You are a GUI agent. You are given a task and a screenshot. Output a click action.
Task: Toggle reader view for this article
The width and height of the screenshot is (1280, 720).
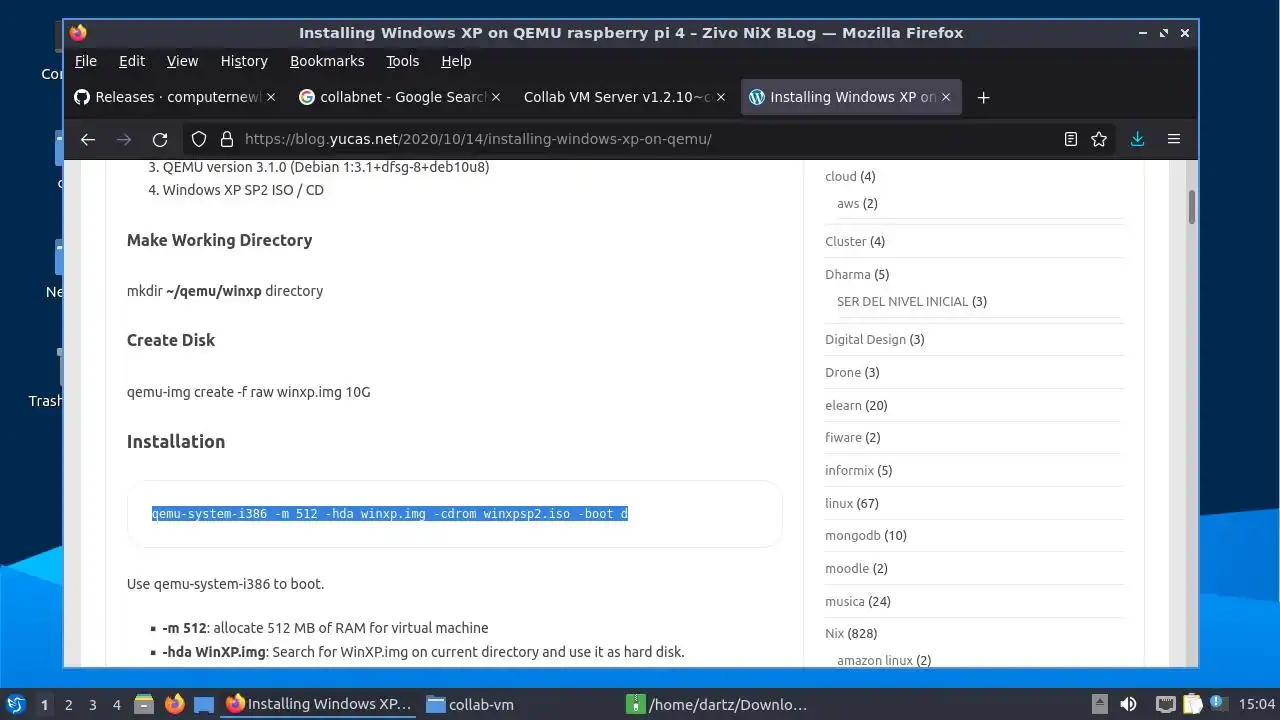click(1071, 139)
